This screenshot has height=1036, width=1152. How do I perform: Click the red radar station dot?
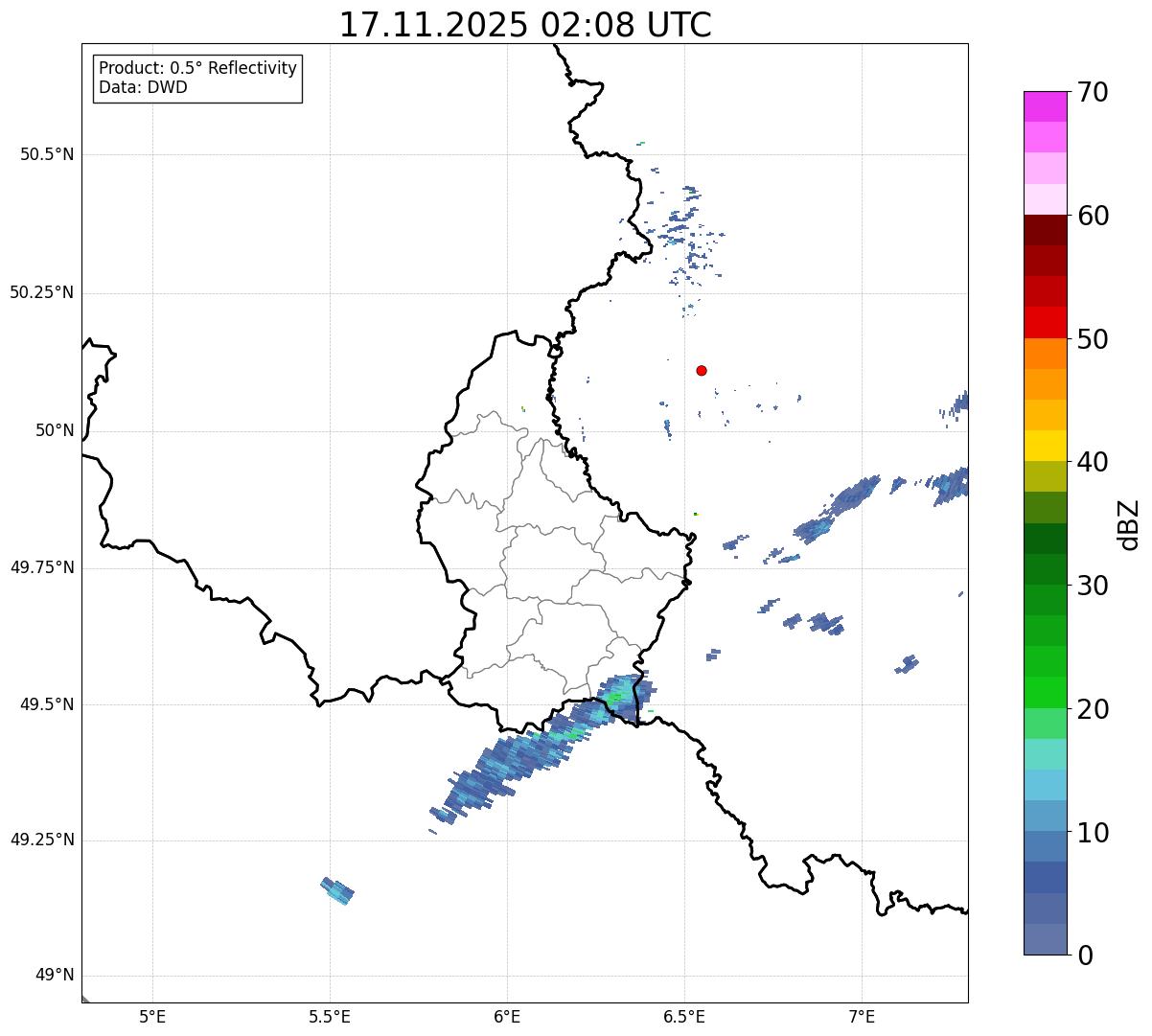[702, 370]
